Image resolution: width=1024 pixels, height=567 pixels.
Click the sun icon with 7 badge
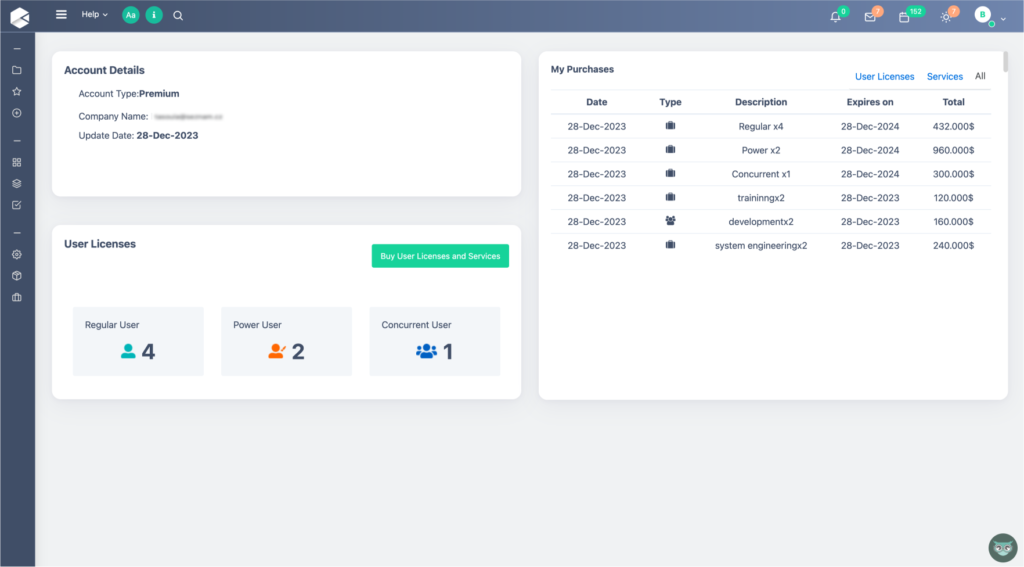point(946,16)
